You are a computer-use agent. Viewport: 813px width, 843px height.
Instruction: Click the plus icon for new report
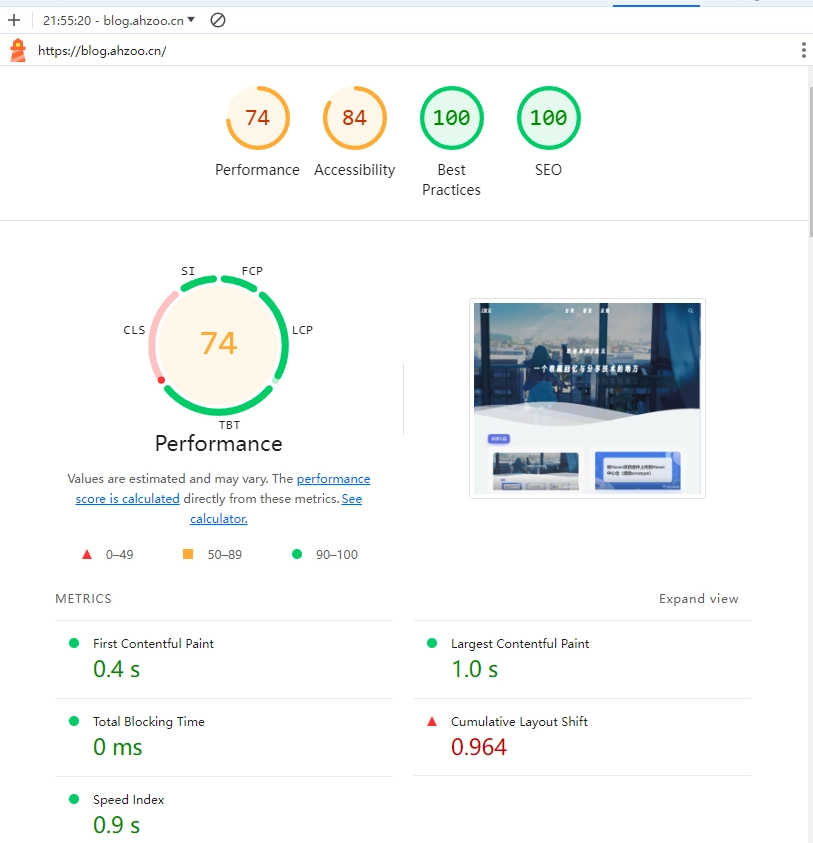14,20
